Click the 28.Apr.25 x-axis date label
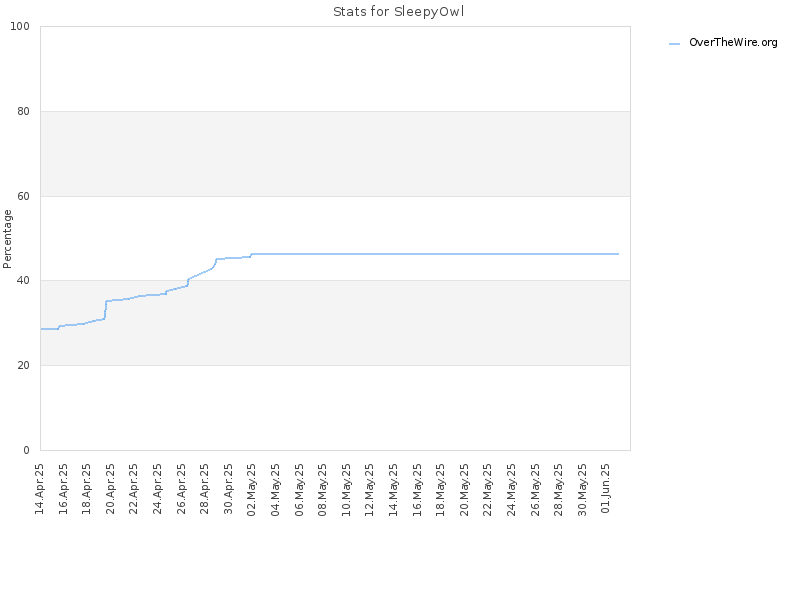 pos(205,489)
